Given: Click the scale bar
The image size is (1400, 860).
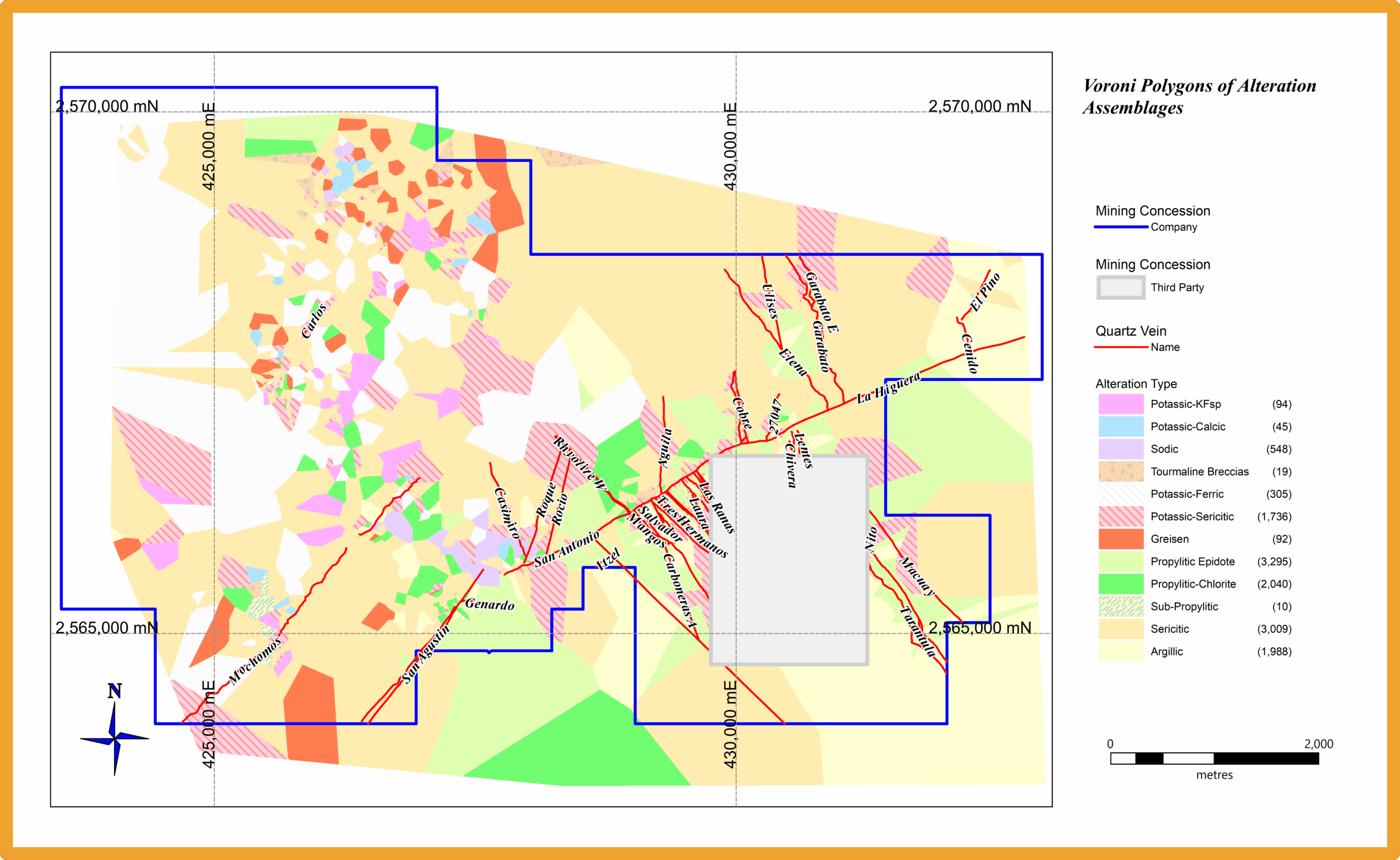Looking at the screenshot, I should [x=1214, y=758].
